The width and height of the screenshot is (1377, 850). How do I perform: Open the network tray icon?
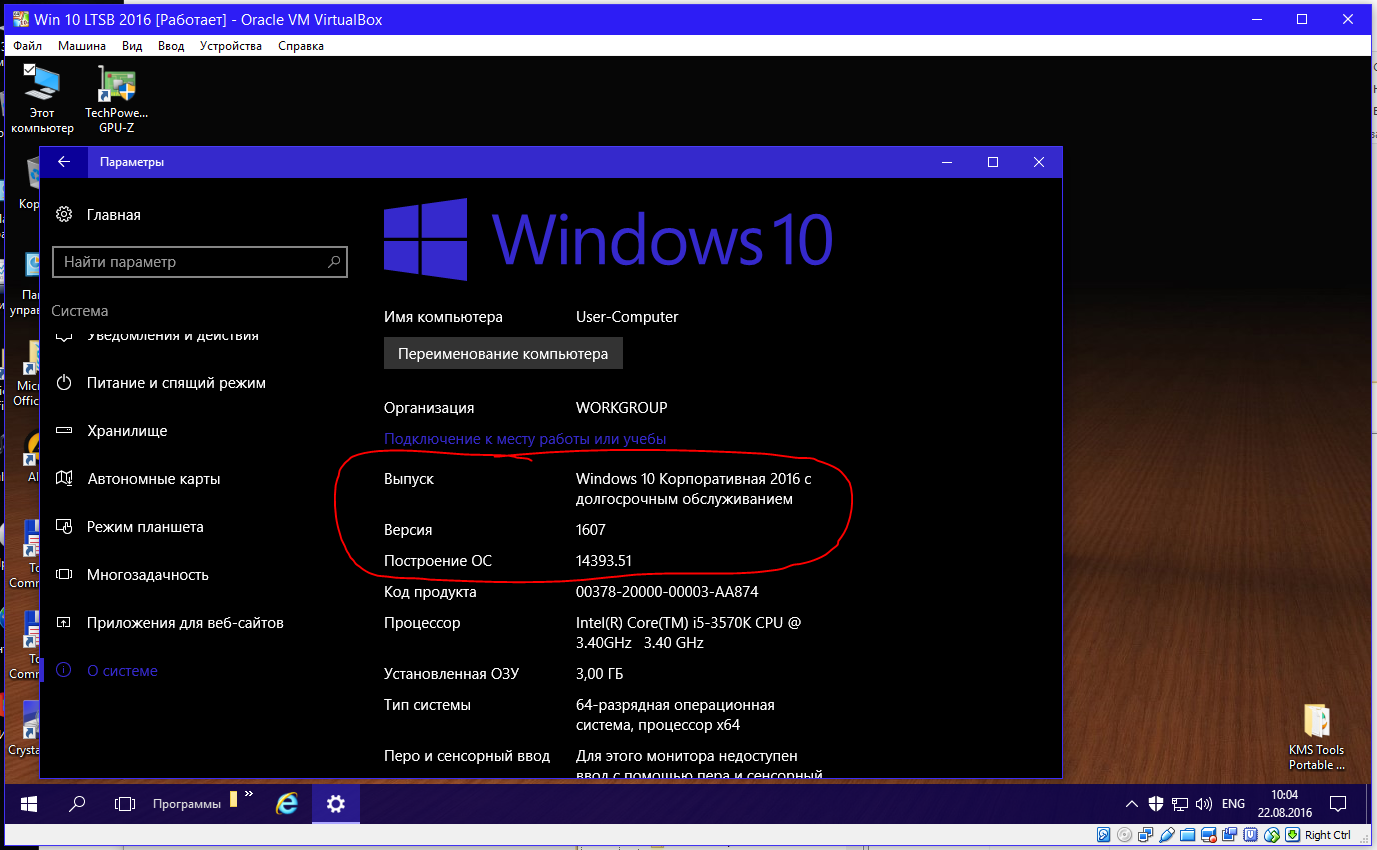pyautogui.click(x=1180, y=804)
